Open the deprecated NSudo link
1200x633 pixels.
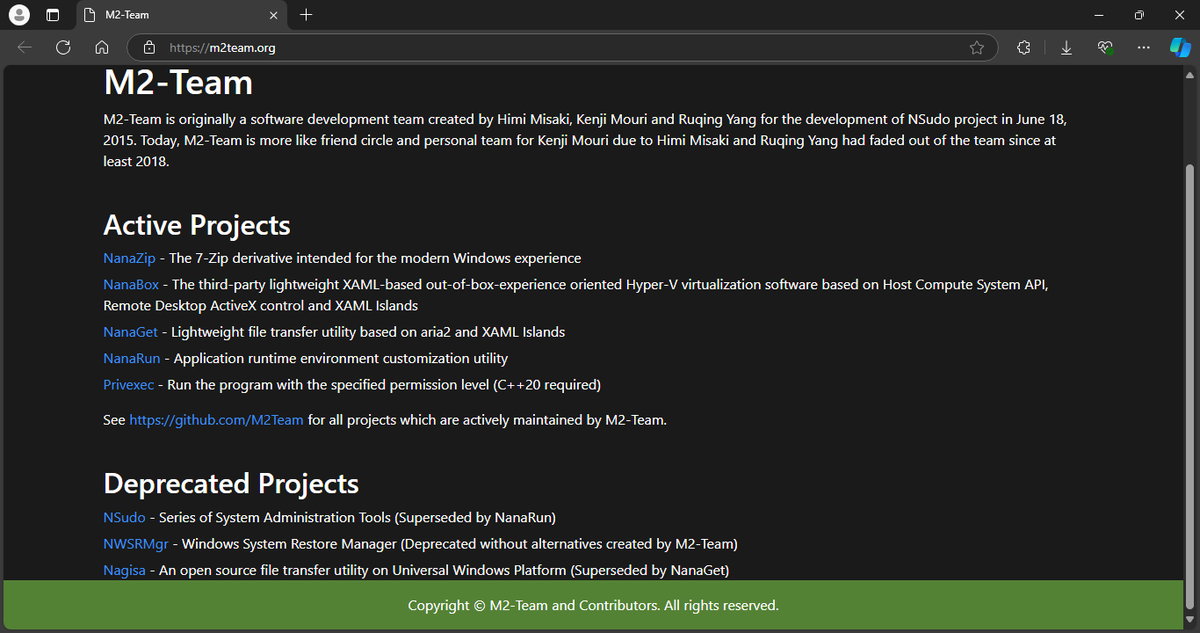click(x=124, y=518)
